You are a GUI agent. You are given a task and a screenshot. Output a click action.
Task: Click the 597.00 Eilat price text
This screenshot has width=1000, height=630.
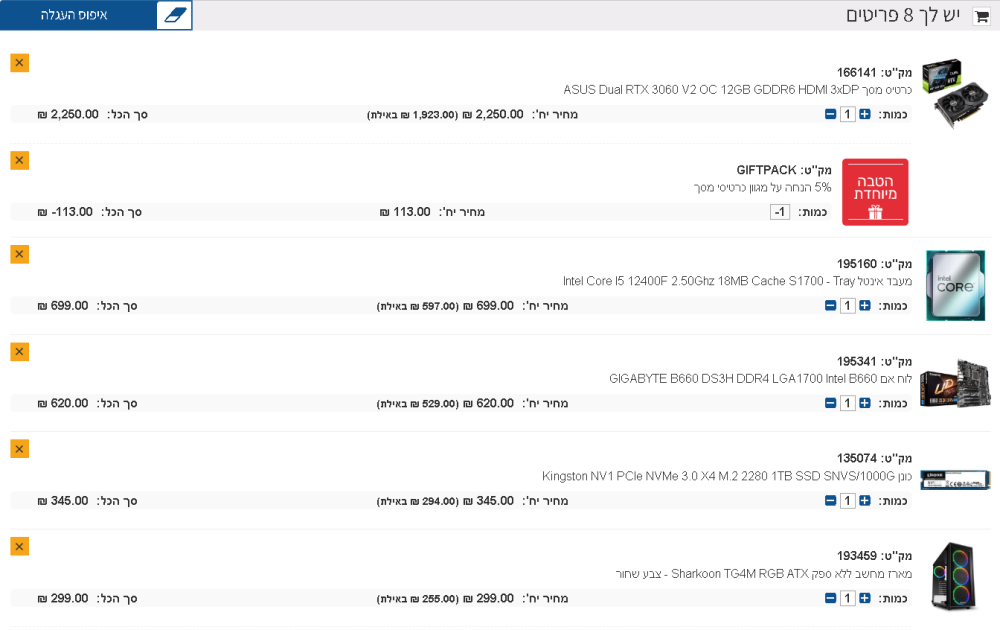click(x=418, y=306)
